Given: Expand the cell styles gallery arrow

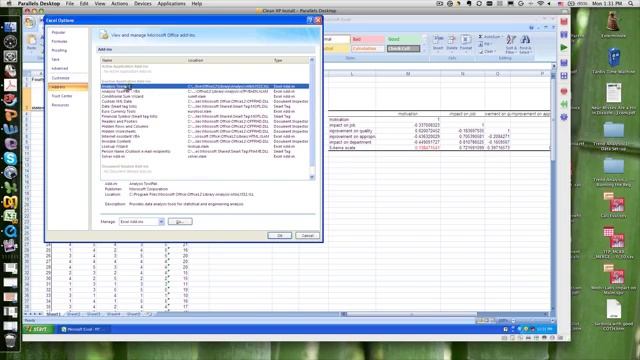Looking at the screenshot, I should pyautogui.click(x=424, y=50).
